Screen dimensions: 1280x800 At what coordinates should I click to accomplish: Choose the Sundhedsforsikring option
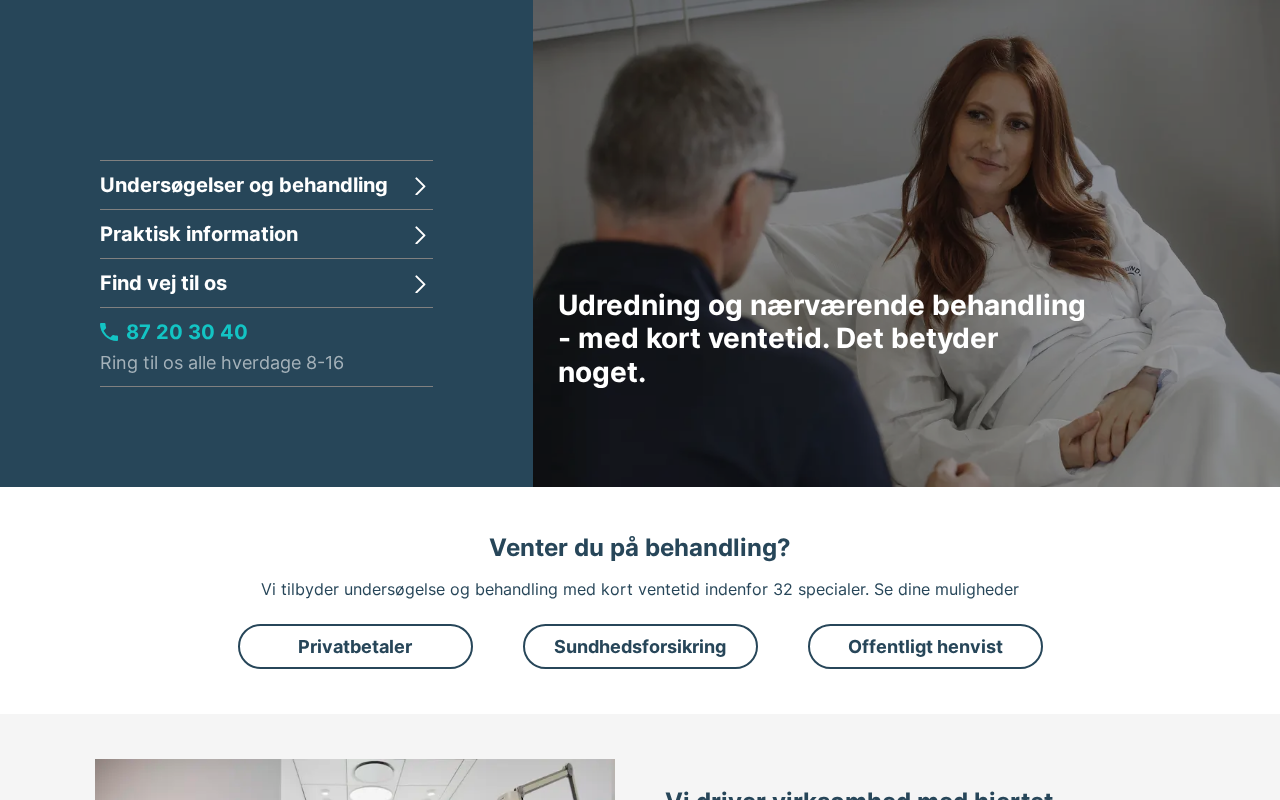[x=640, y=647]
